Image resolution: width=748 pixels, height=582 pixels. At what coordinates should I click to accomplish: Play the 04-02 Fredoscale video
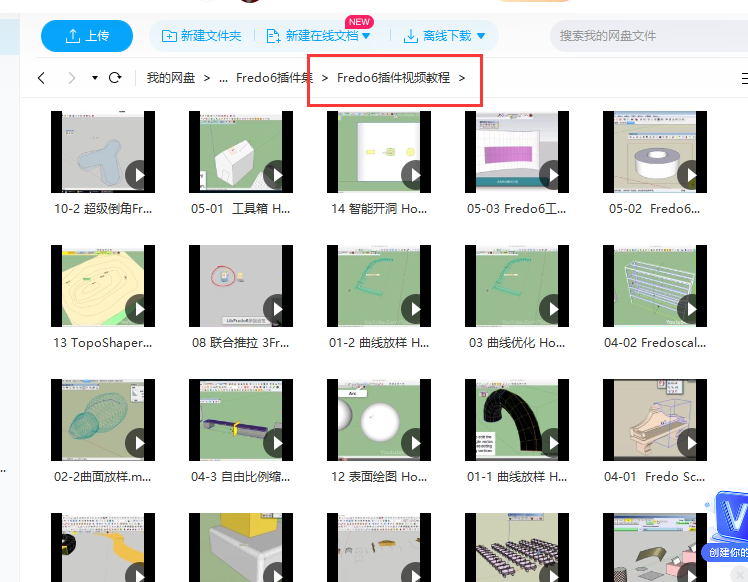click(690, 309)
